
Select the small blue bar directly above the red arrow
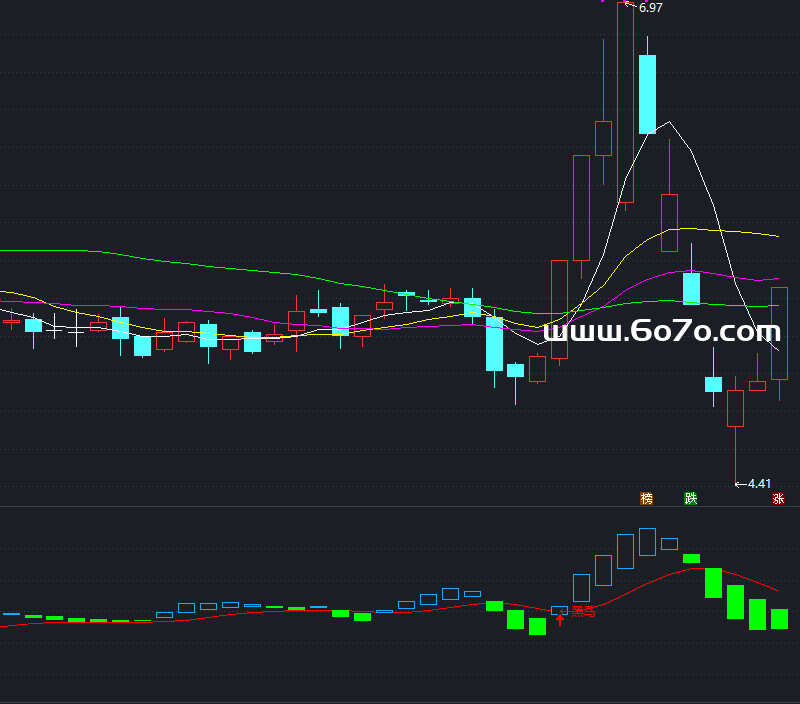560,609
